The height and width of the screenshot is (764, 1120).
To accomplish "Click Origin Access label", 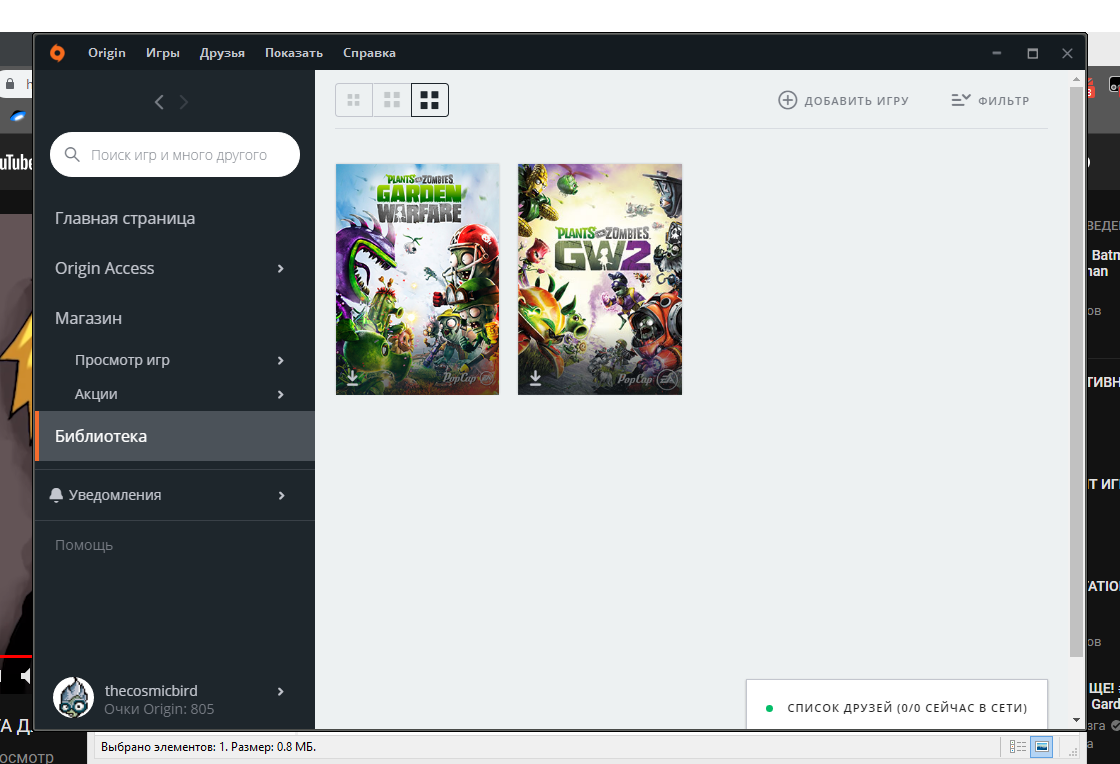I will [104, 268].
